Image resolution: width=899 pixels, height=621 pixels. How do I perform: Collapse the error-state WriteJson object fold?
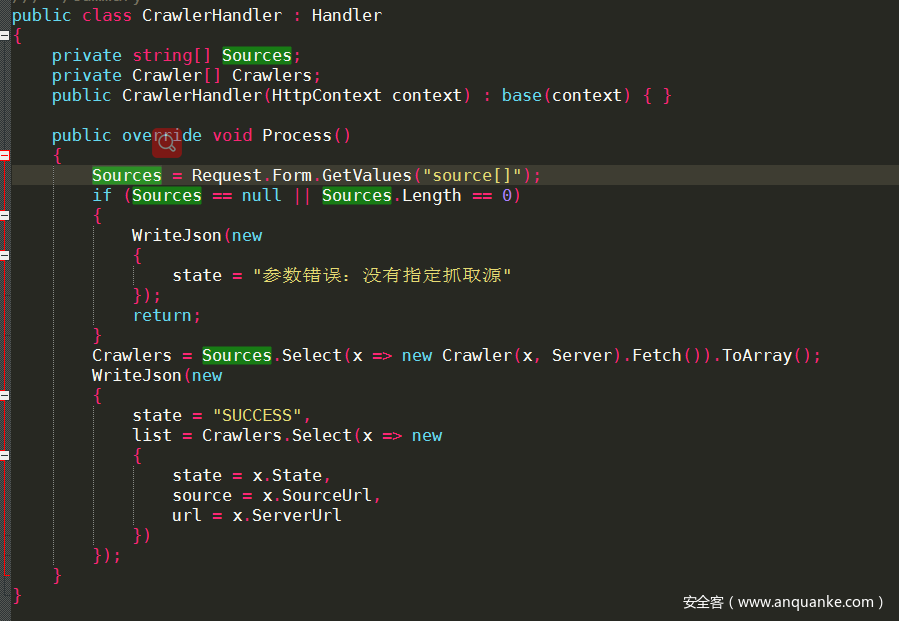pos(4,255)
